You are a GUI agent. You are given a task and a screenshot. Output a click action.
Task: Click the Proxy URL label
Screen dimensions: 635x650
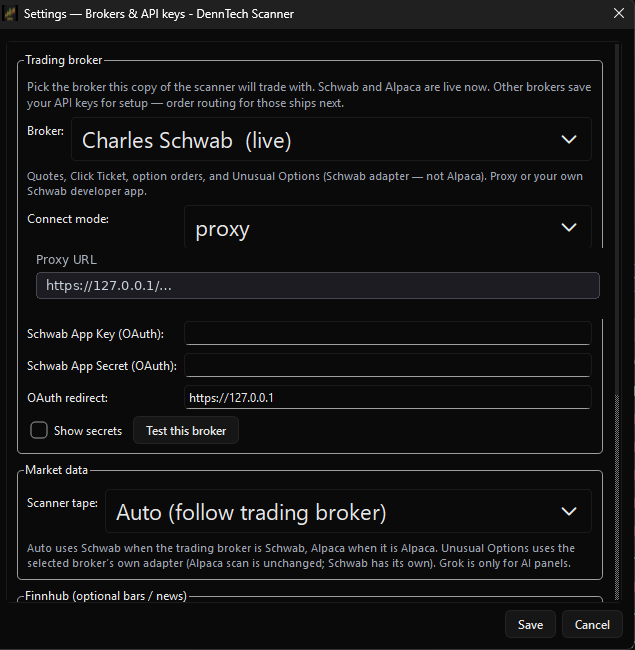[66, 260]
